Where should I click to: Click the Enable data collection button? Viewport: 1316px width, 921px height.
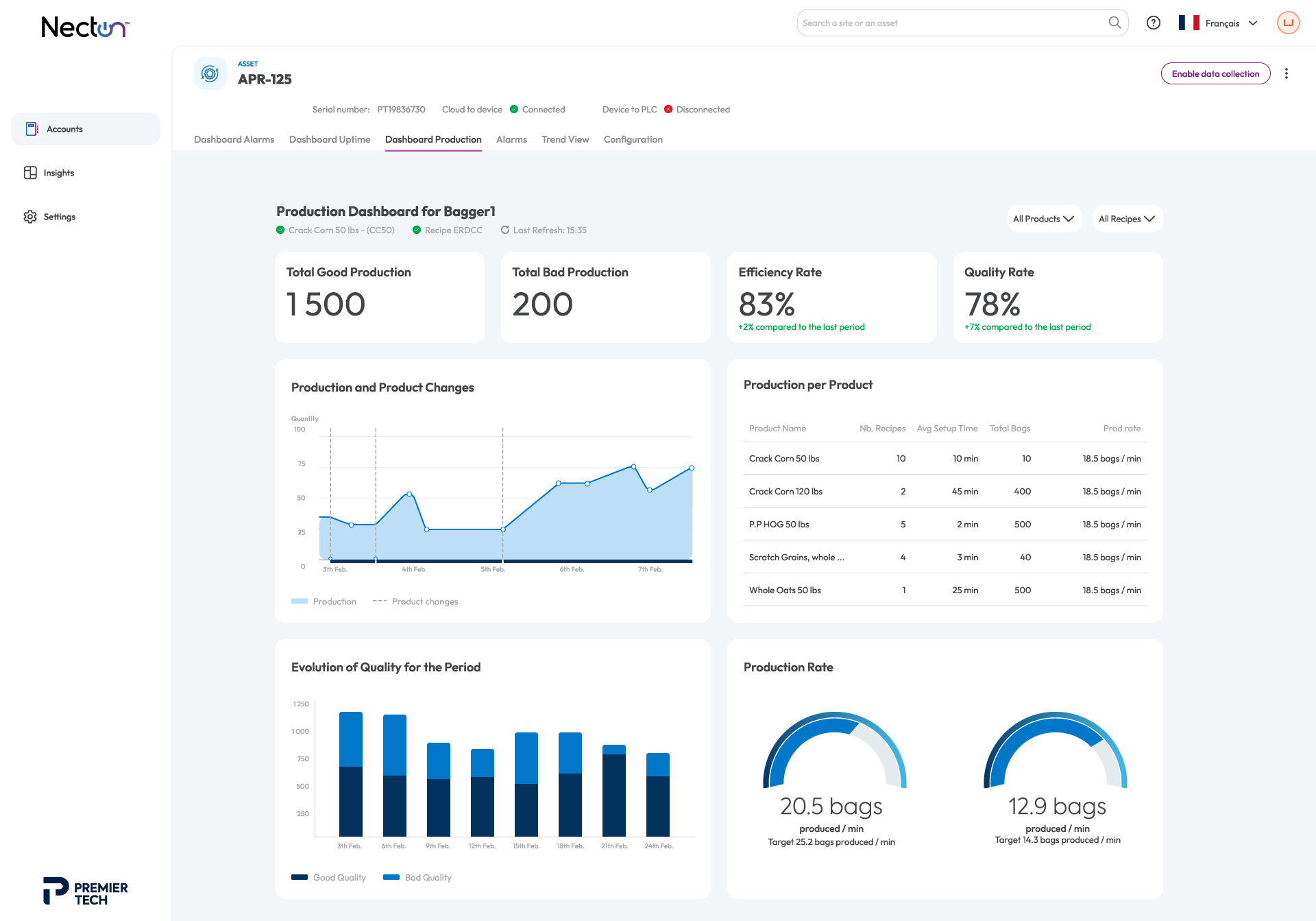click(x=1215, y=73)
